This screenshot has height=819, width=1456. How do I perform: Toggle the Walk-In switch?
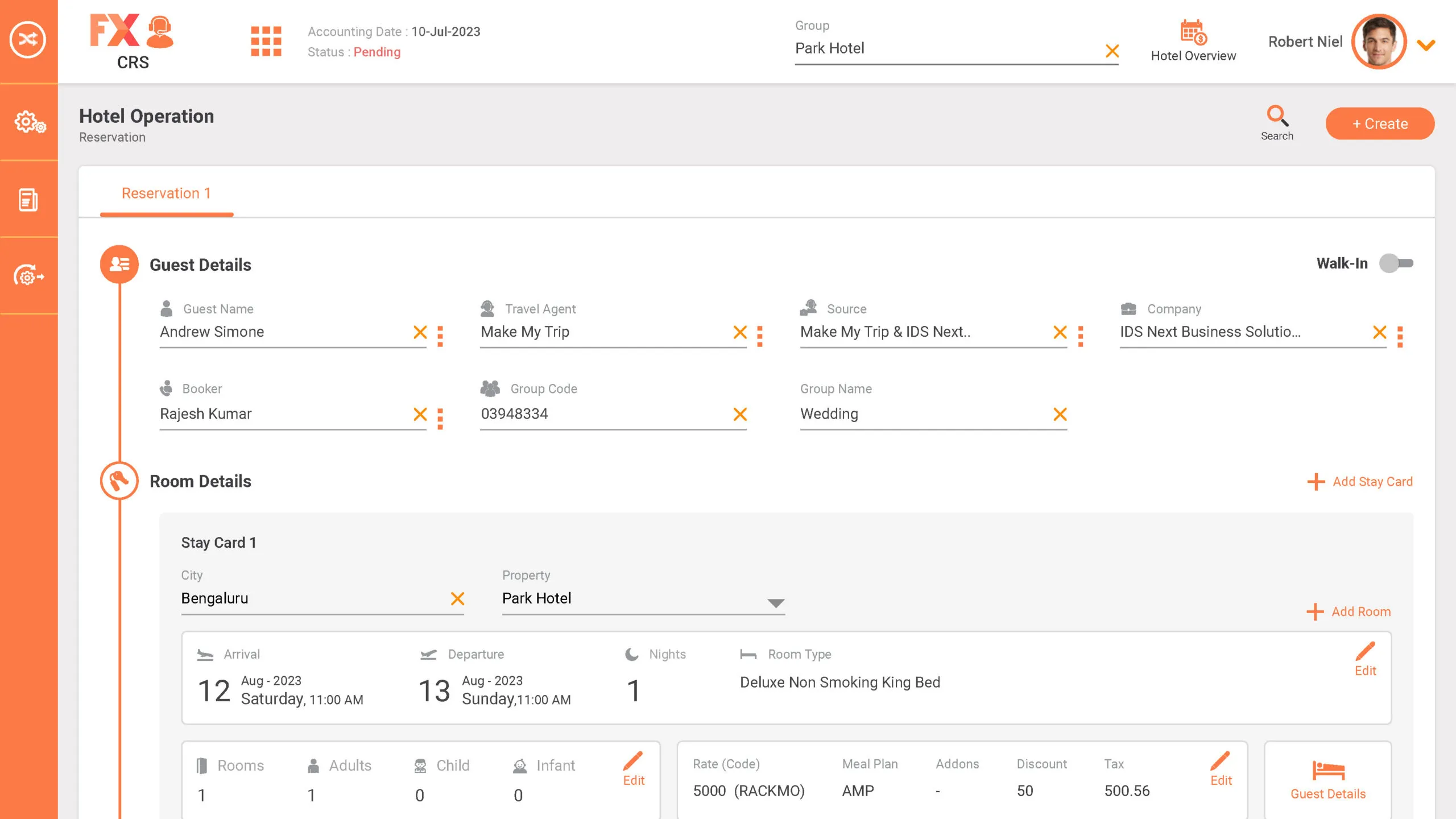(1396, 263)
